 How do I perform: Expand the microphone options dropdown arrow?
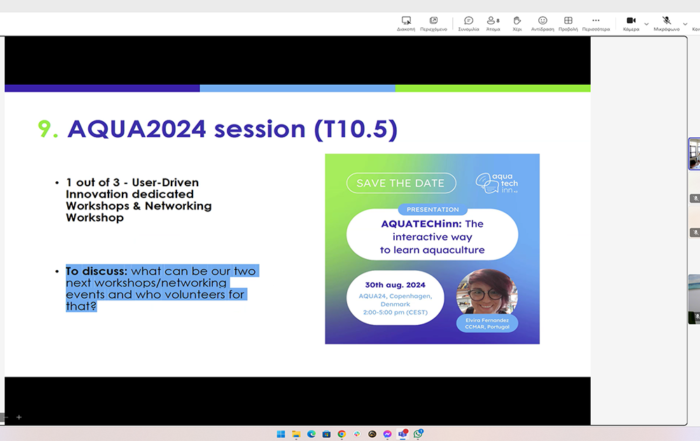tap(686, 22)
